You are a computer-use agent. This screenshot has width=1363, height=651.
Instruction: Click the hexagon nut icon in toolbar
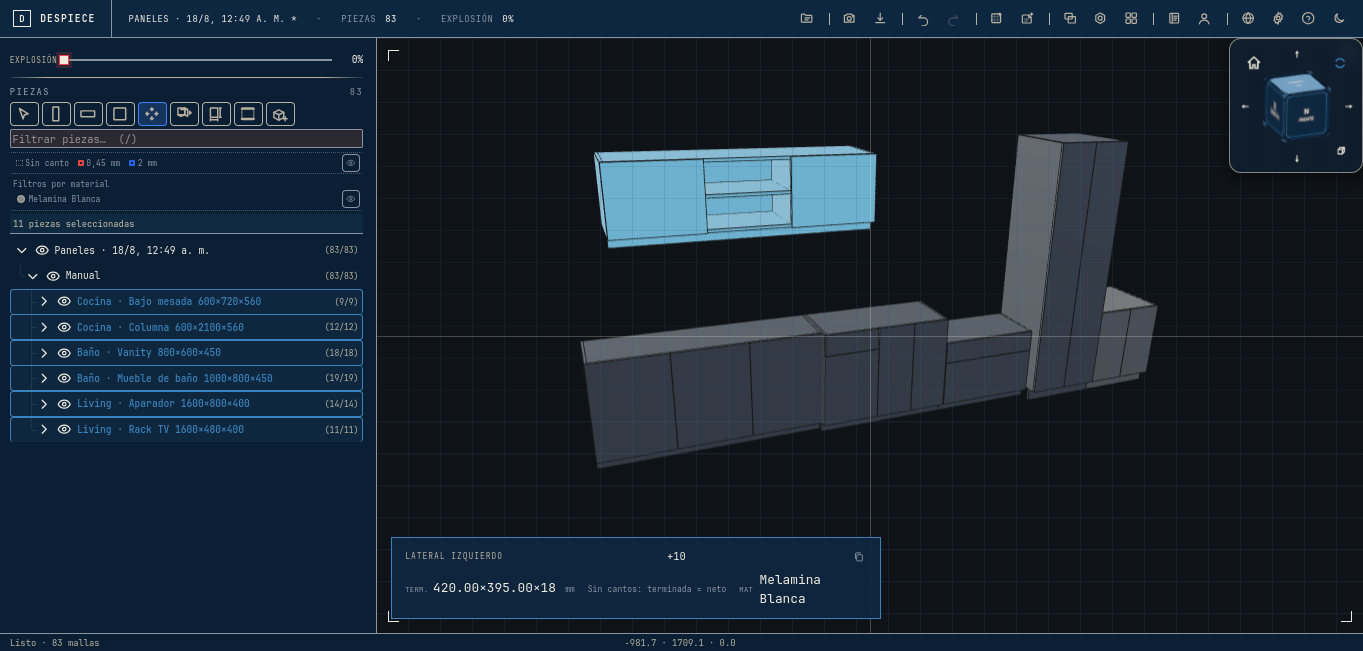click(x=1100, y=18)
